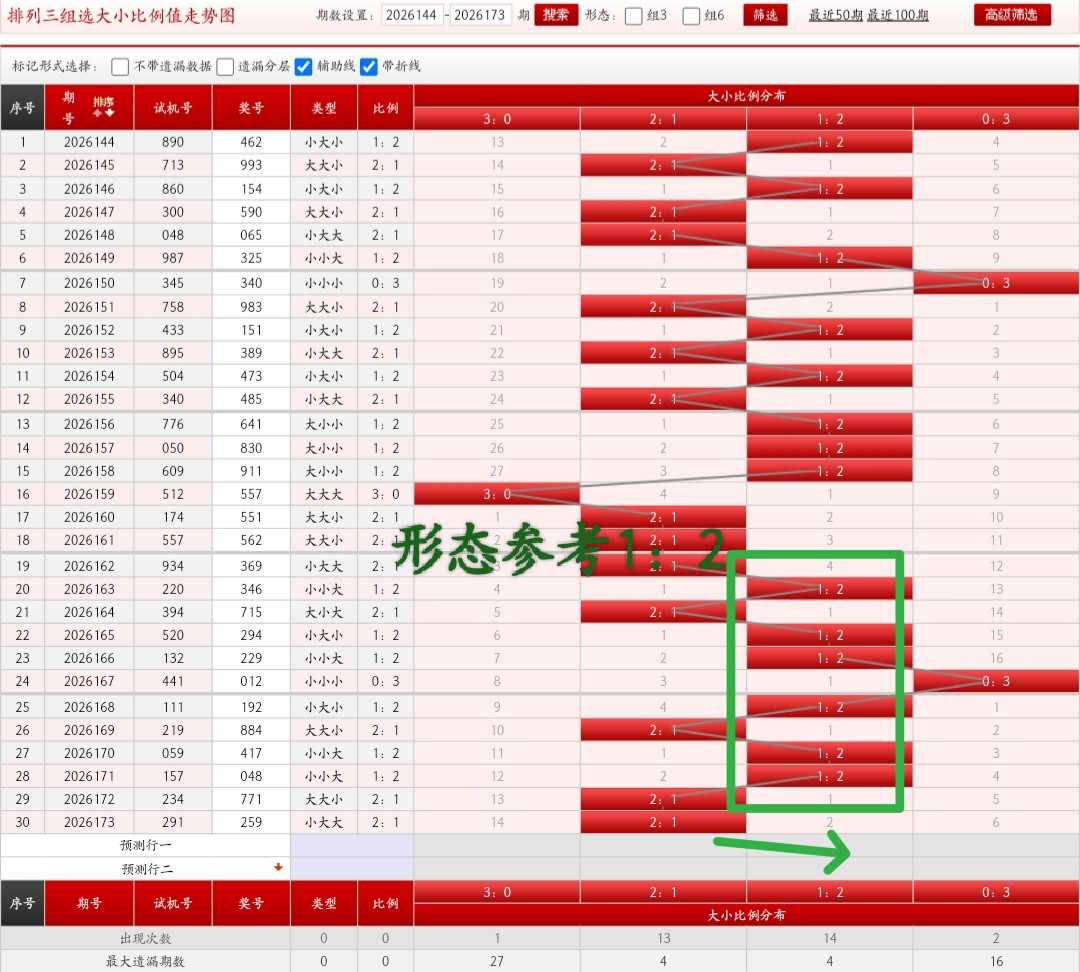The image size is (1080, 972).
Task: Click the 0:3 red cell in row 7
Action: click(996, 283)
